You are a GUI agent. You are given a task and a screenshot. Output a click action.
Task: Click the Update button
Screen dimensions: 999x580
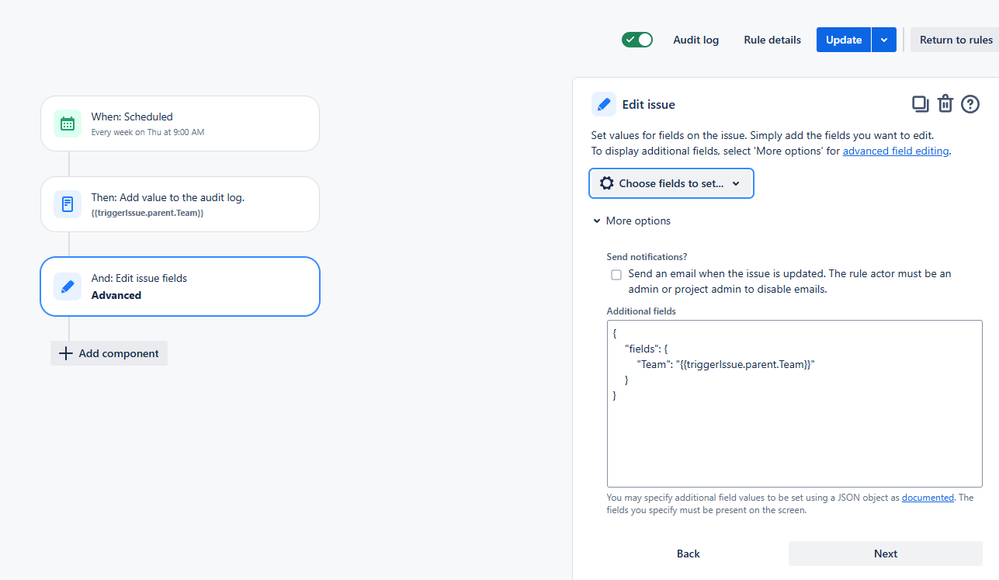pos(844,40)
